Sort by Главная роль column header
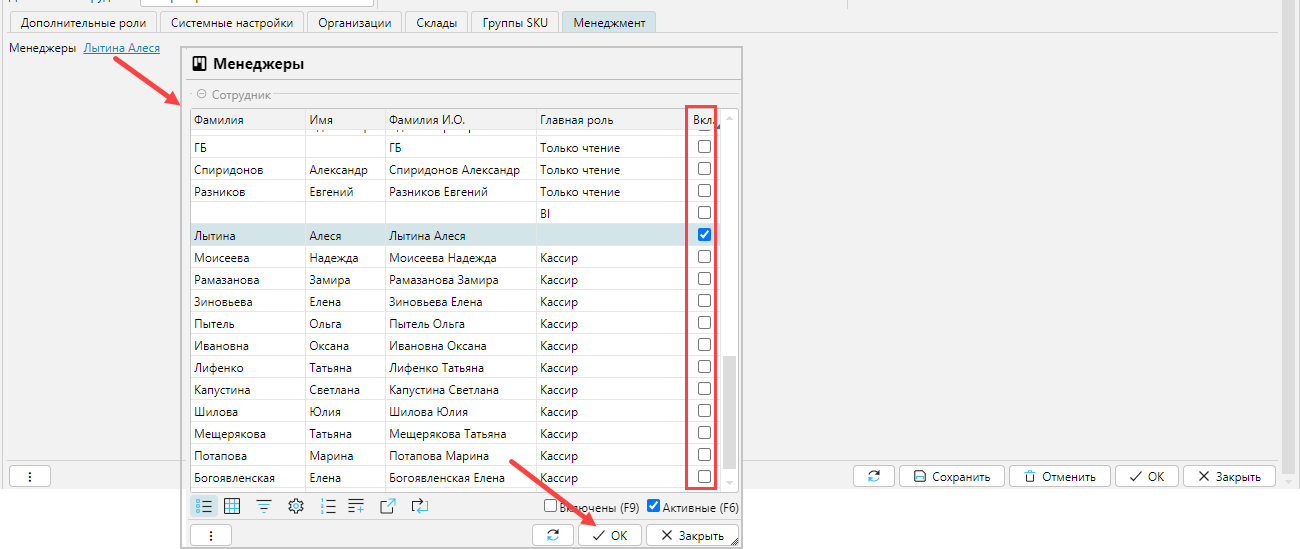Screen dimensions: 1300x549 (x=576, y=120)
